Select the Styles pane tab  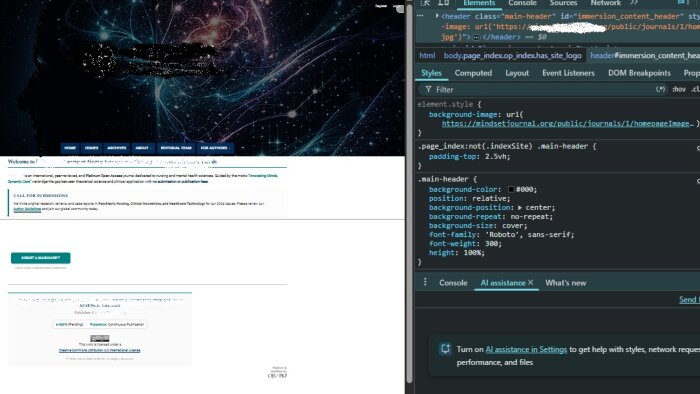pyautogui.click(x=431, y=73)
